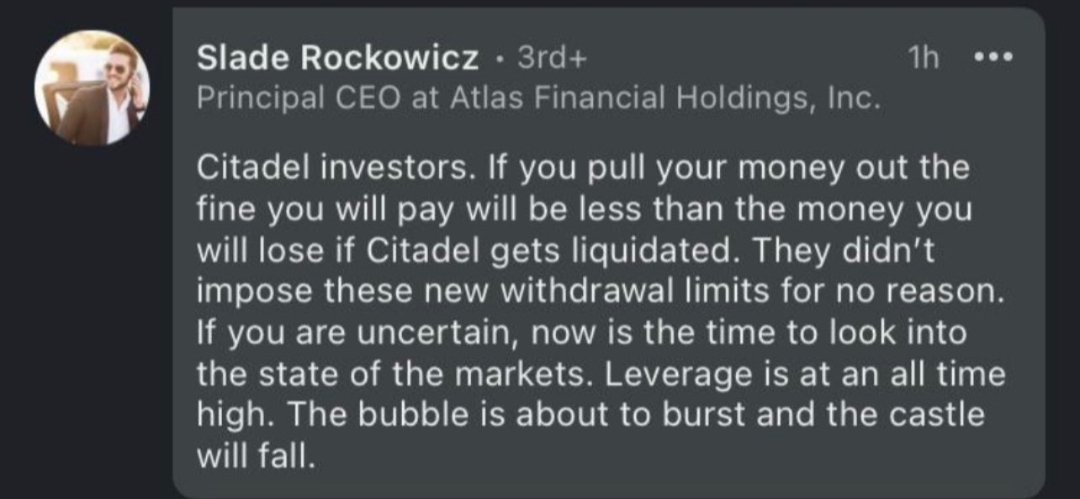Image resolution: width=1080 pixels, height=499 pixels.
Task: Click the closing words "will fall."
Action: click(x=251, y=459)
